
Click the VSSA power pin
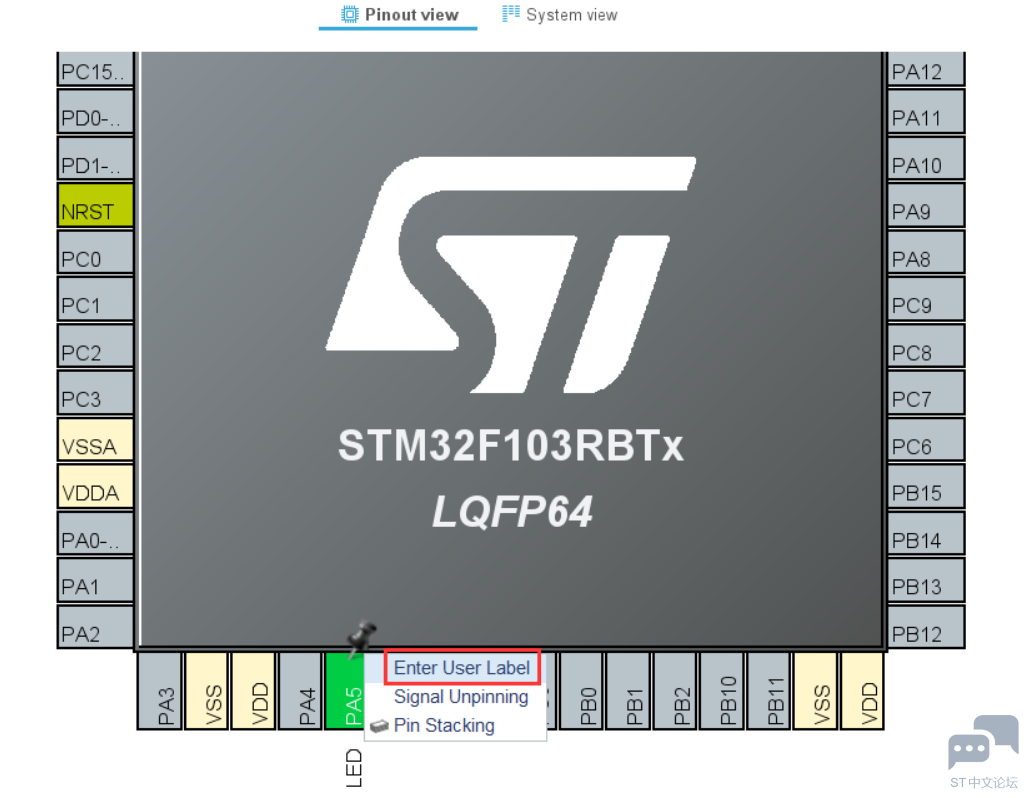pos(95,446)
